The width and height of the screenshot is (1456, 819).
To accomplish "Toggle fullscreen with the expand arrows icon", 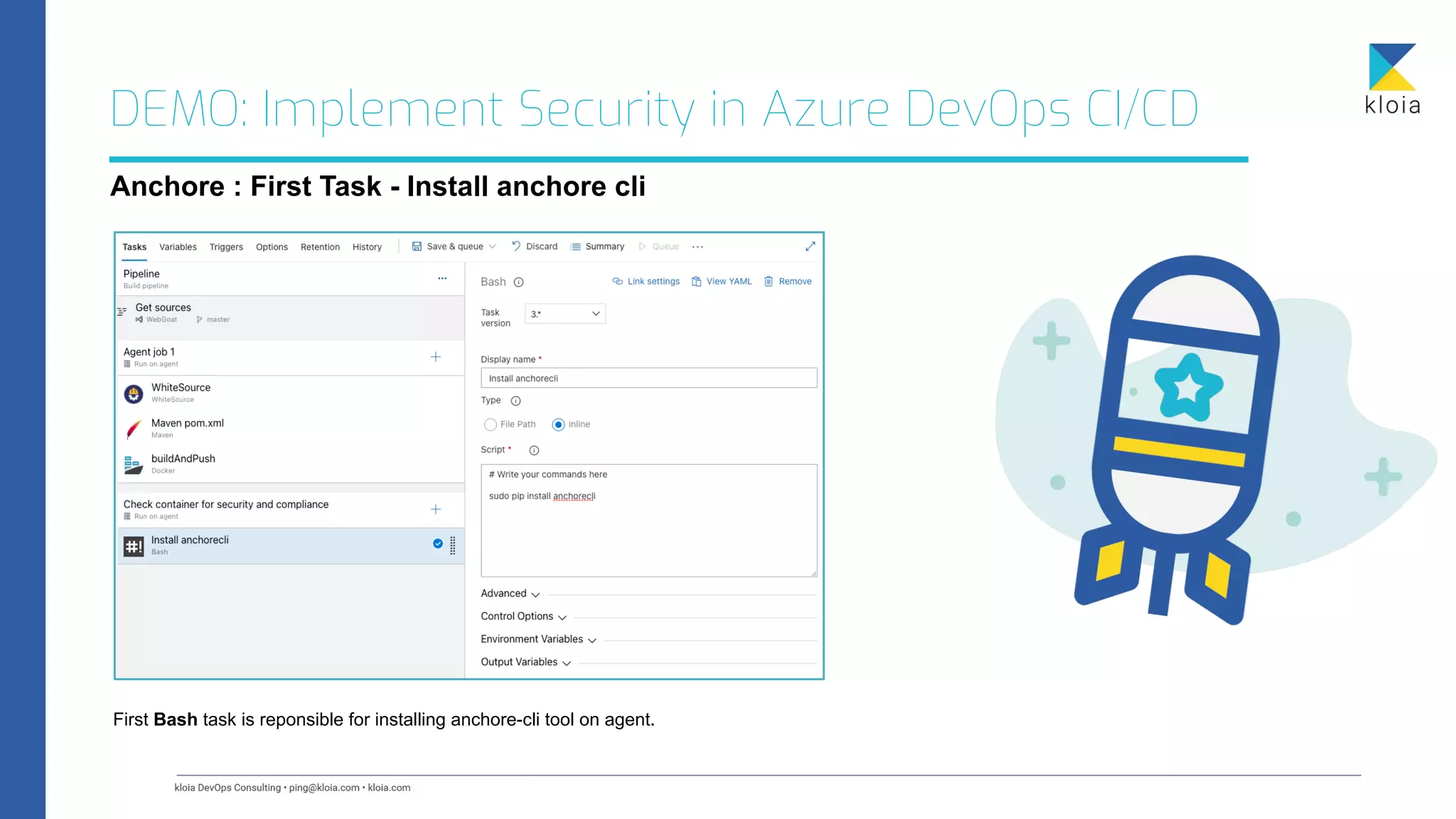I will click(x=810, y=246).
